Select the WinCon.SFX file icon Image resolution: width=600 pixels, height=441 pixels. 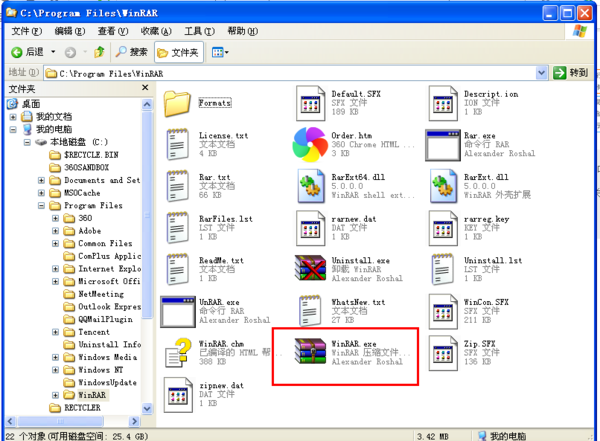(443, 312)
